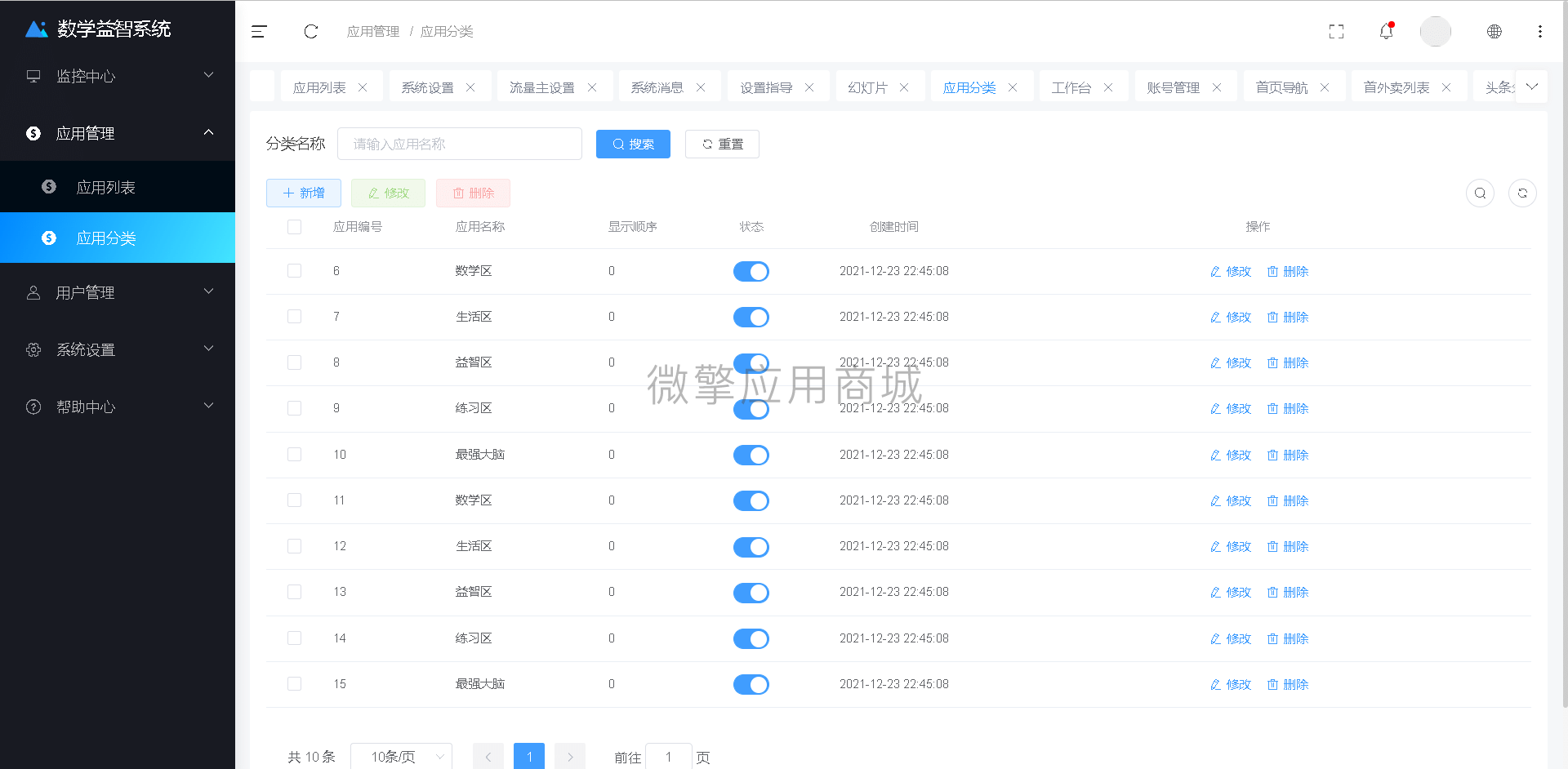The height and width of the screenshot is (769, 1568).
Task: Expand 帮助中心 menu in sidebar
Action: (x=118, y=407)
